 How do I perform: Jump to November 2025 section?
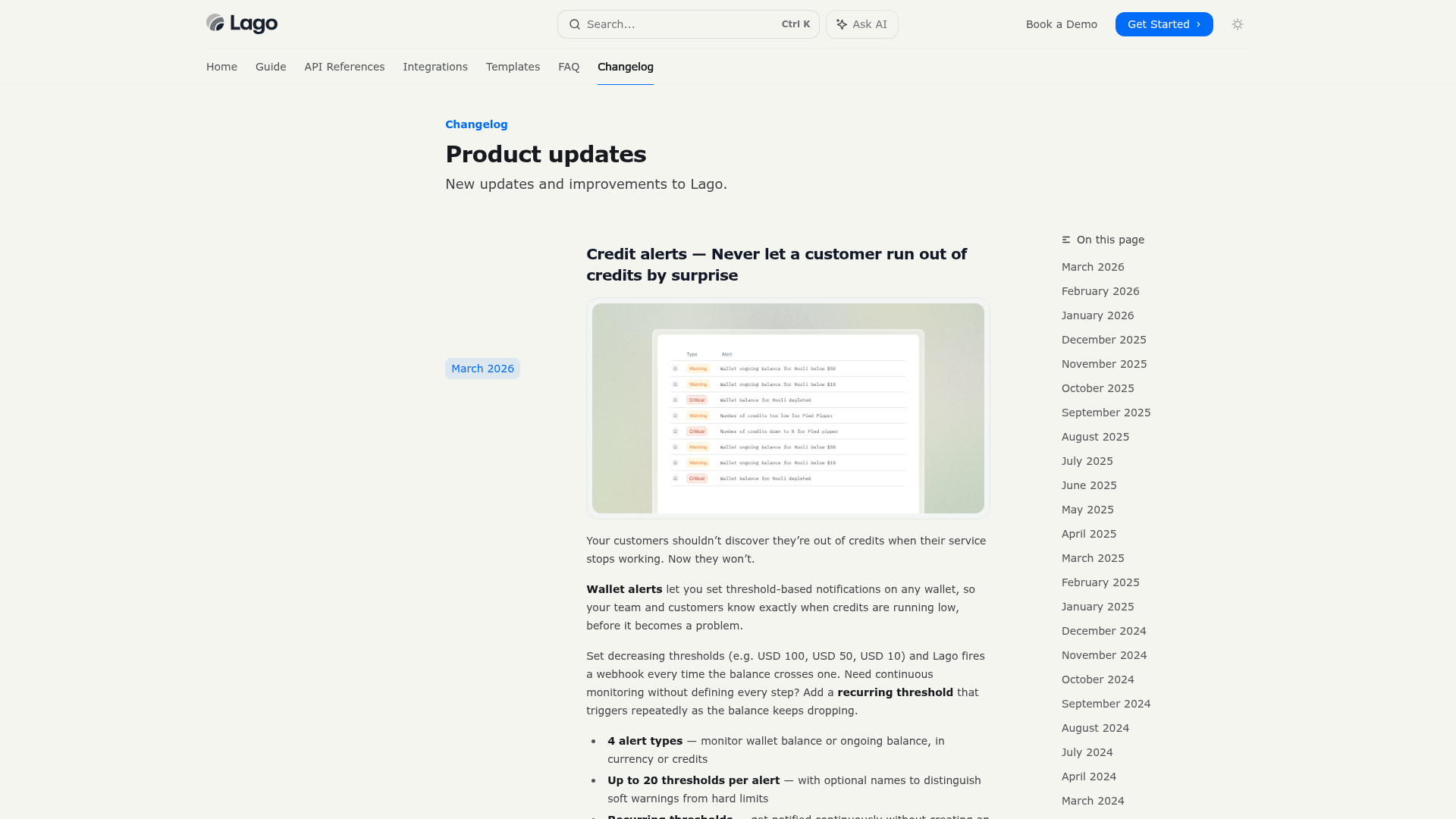click(1104, 364)
